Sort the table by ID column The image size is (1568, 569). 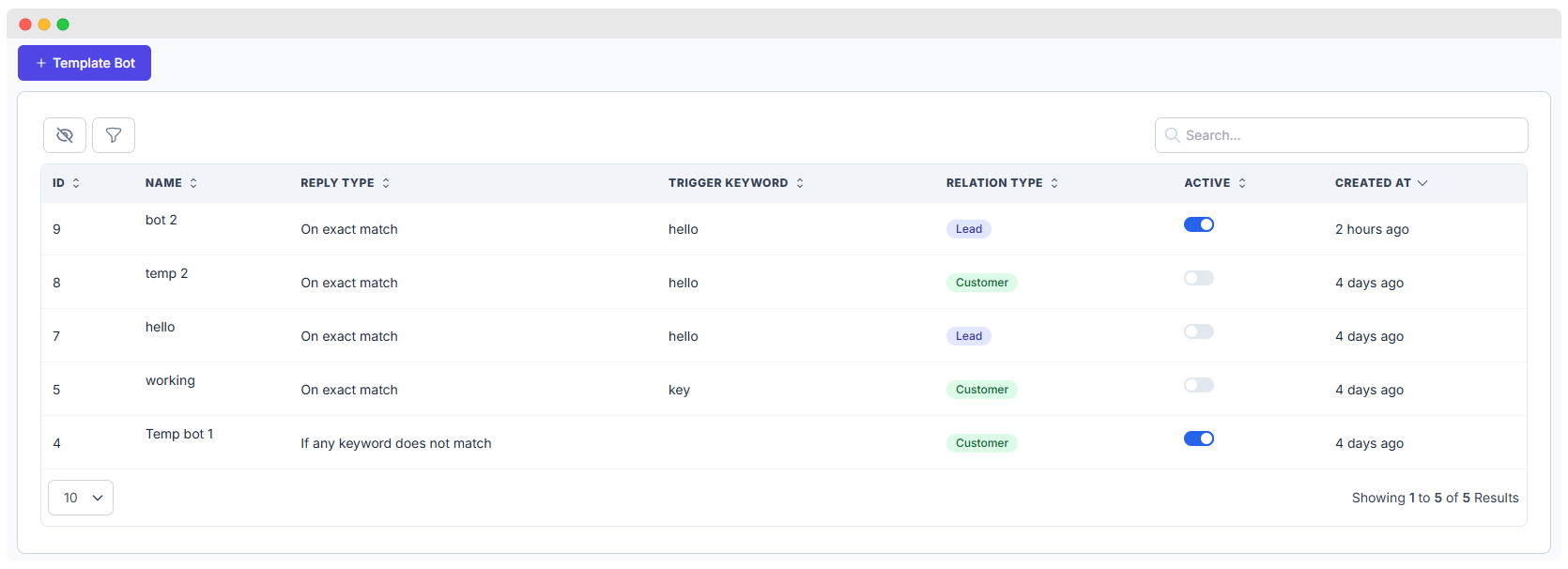click(67, 183)
